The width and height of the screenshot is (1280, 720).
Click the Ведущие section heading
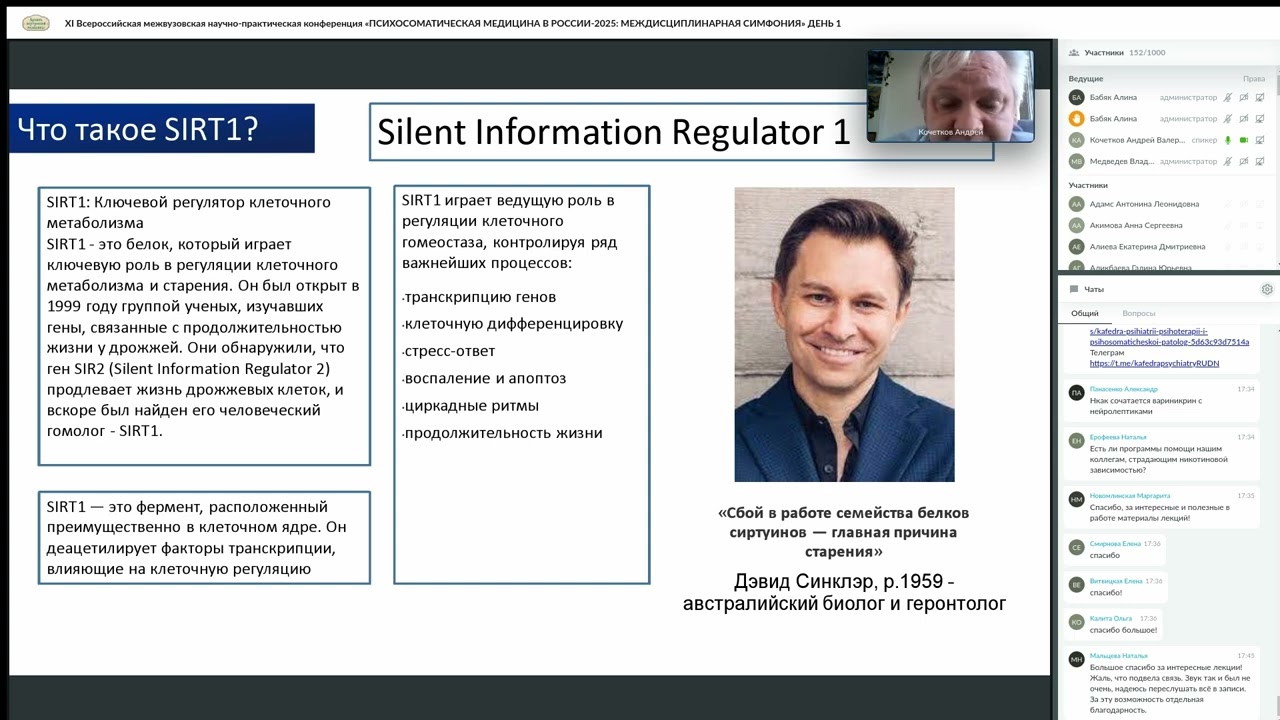[x=1086, y=78]
